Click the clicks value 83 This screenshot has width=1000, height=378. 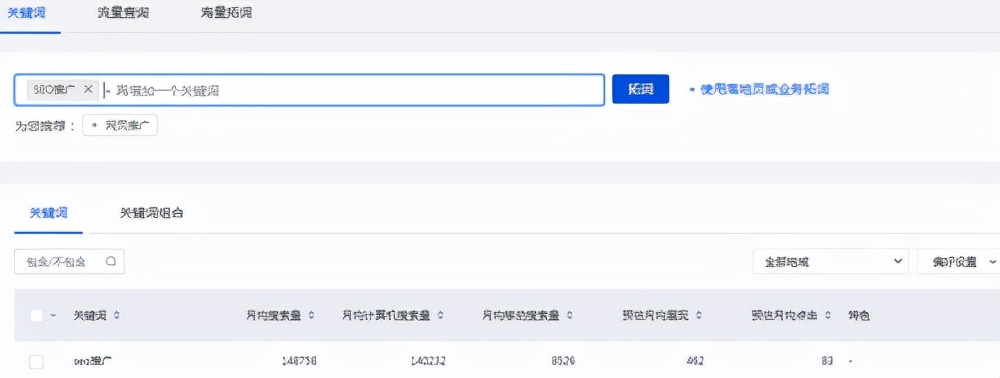click(x=827, y=362)
